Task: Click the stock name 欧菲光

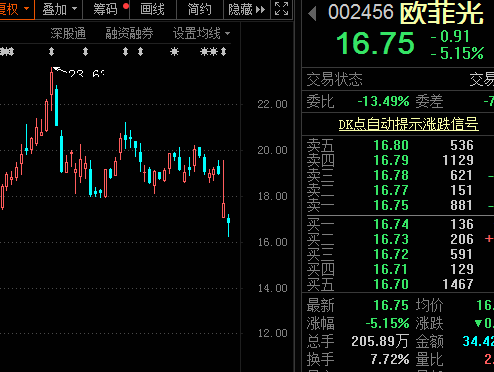Action: [442, 14]
